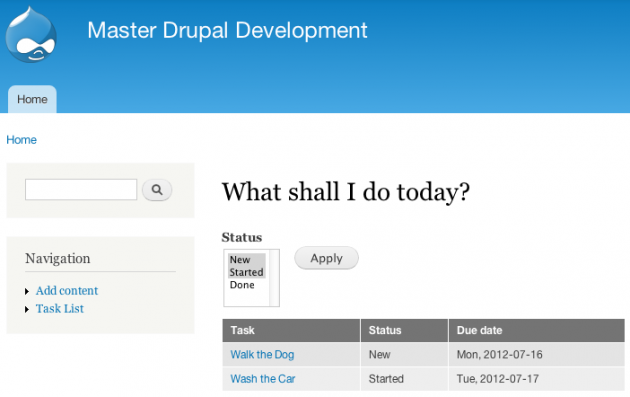The height and width of the screenshot is (397, 630).
Task: Click the Status list box scrollbar
Action: 274,278
